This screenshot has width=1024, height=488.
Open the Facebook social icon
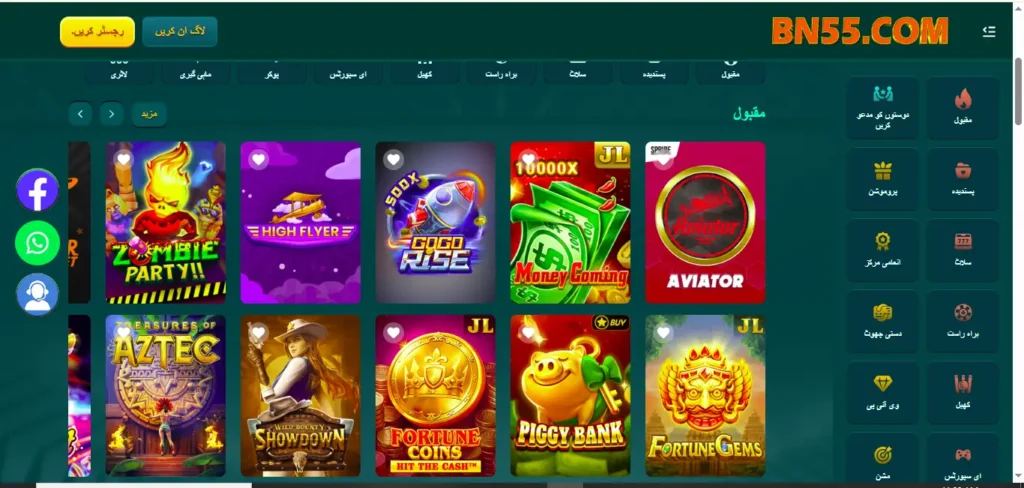pyautogui.click(x=37, y=190)
